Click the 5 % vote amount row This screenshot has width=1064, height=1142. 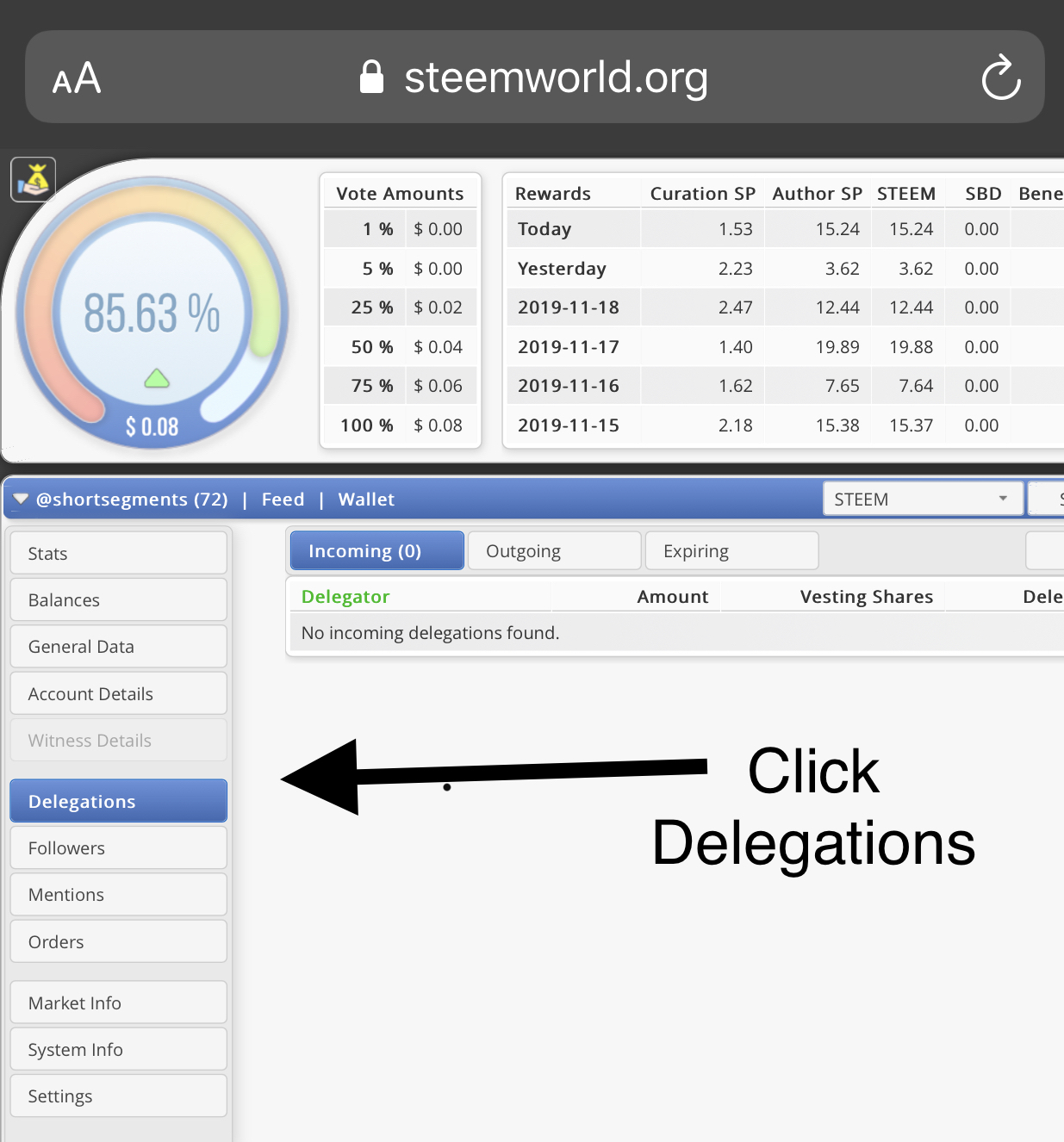point(401,269)
